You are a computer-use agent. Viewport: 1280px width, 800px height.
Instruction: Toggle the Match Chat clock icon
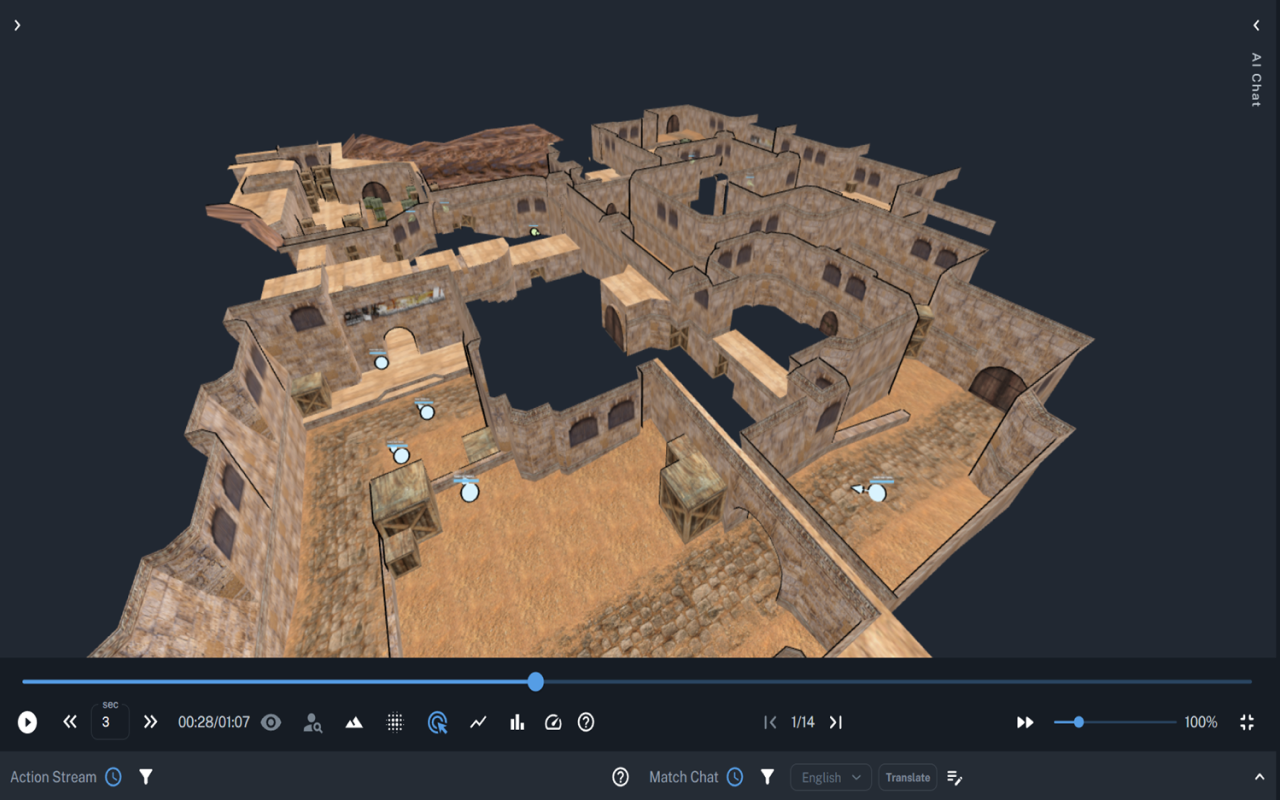735,777
